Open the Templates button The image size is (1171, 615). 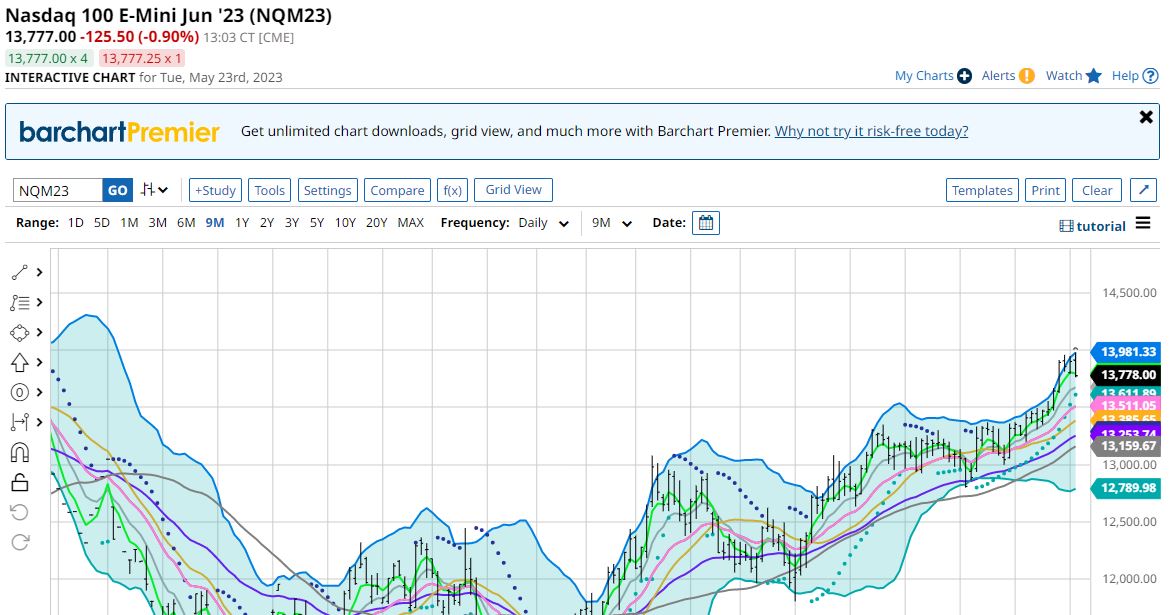pos(982,190)
